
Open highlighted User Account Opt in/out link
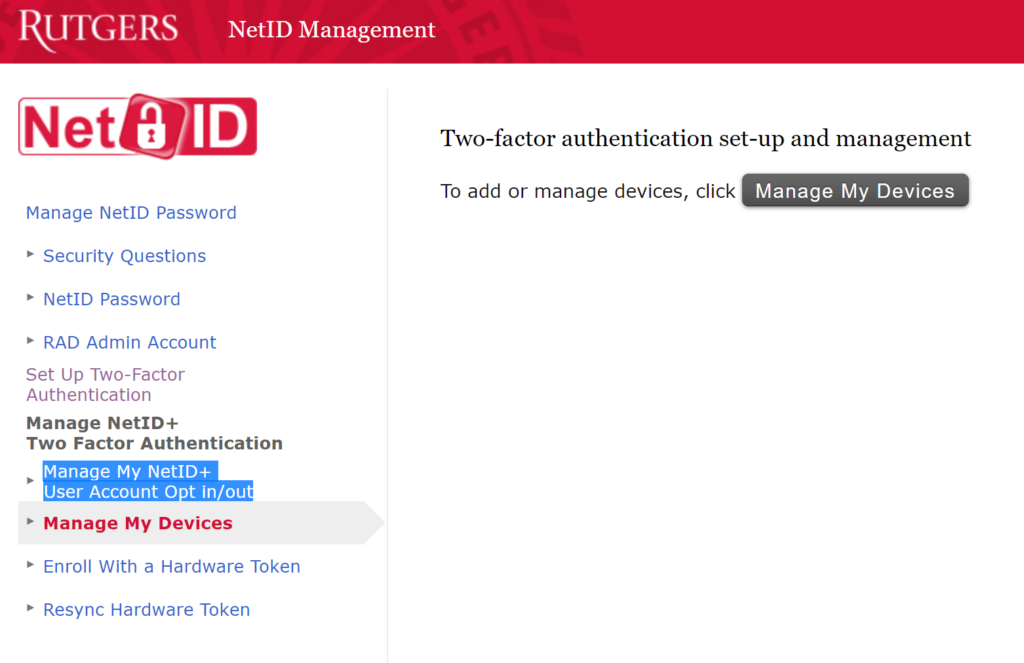[147, 482]
